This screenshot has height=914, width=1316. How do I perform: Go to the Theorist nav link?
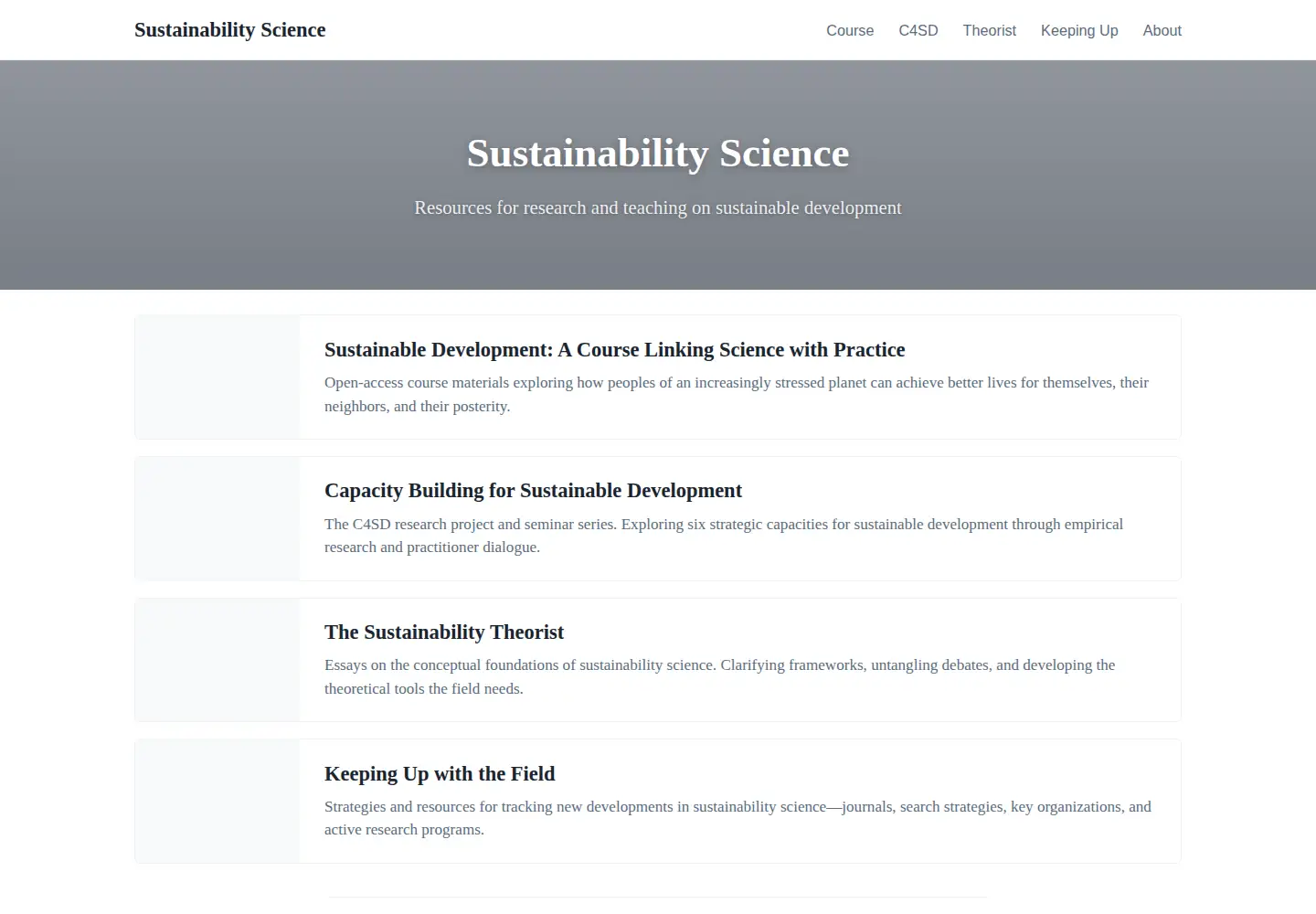coord(989,30)
